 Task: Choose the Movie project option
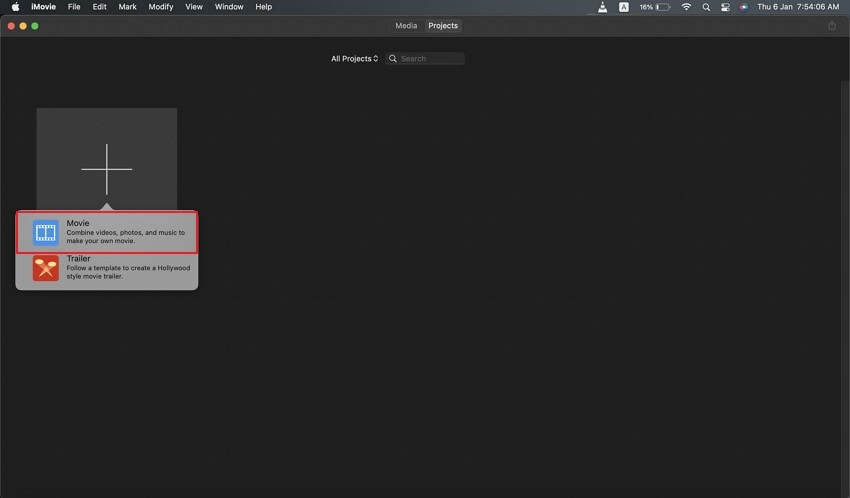pos(107,232)
